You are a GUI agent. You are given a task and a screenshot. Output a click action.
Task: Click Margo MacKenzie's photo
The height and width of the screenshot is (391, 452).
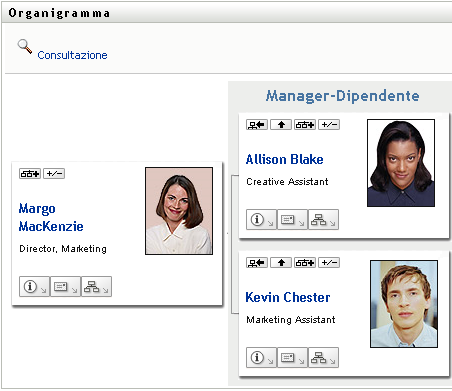(179, 211)
